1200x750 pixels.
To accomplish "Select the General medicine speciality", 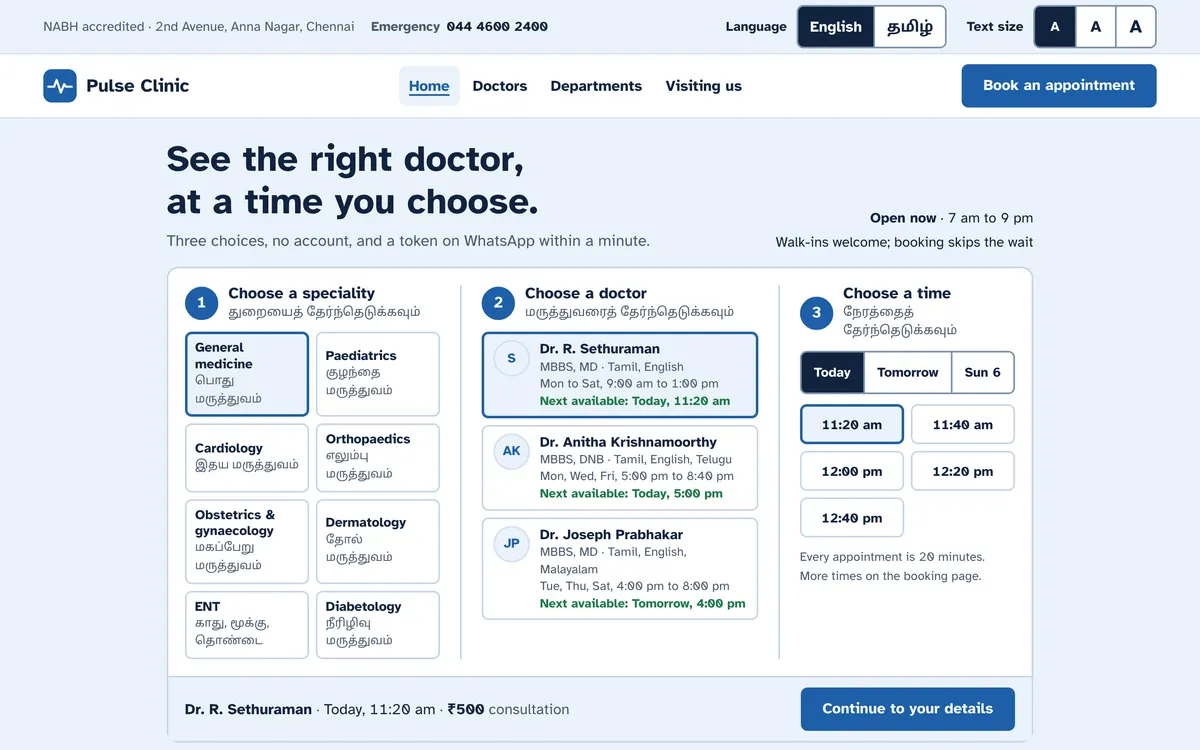I will click(247, 374).
